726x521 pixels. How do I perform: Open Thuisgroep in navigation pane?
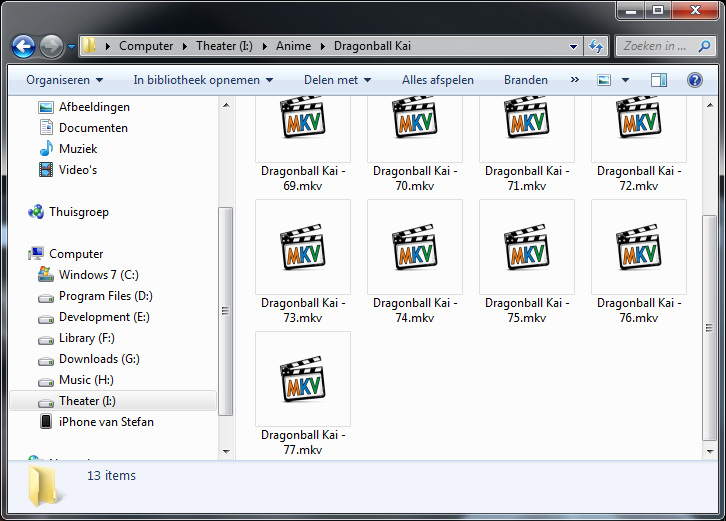(x=78, y=212)
